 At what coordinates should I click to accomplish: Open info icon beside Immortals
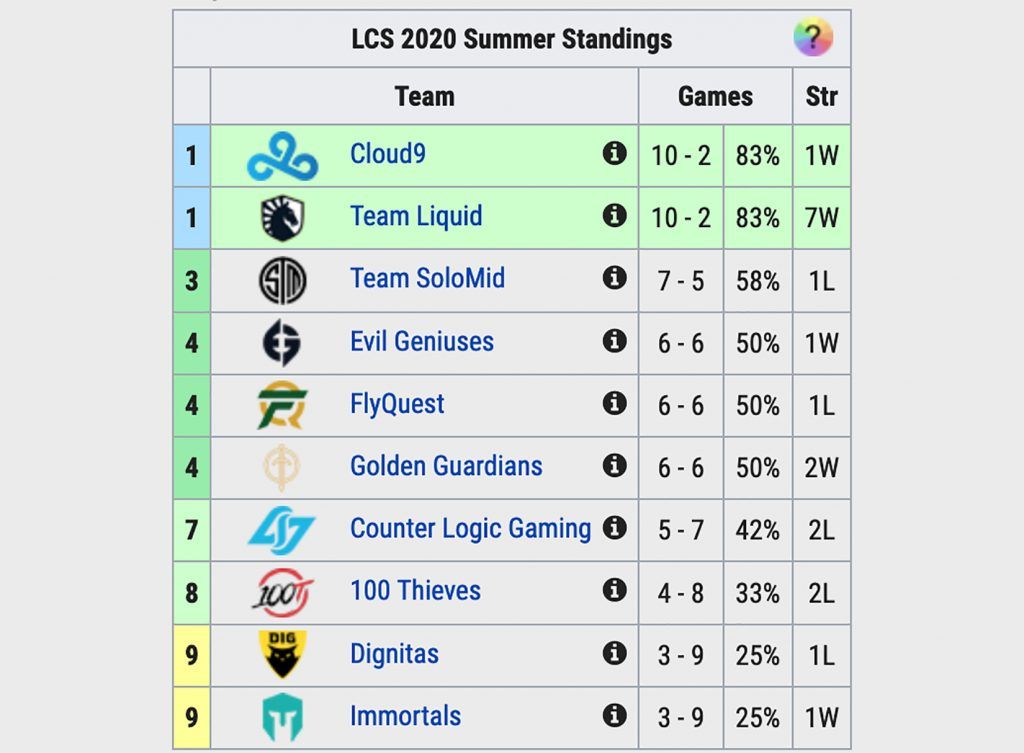point(614,715)
